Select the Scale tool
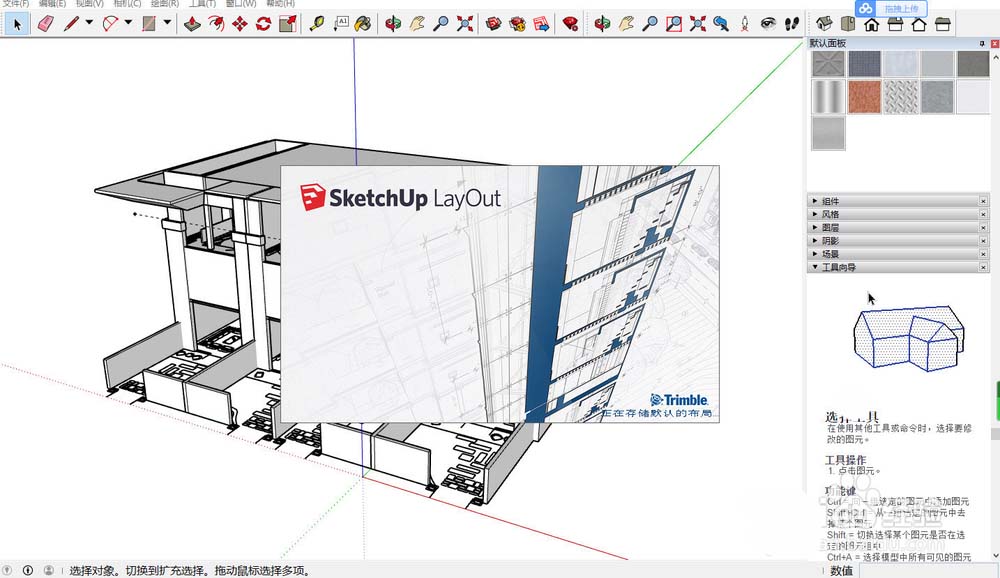Image resolution: width=1000 pixels, height=578 pixels. pos(288,24)
